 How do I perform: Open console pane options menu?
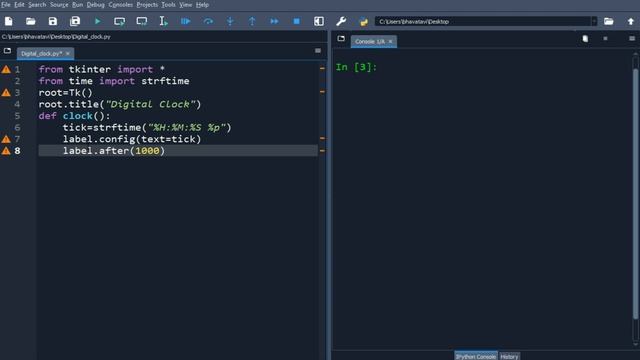[632, 38]
